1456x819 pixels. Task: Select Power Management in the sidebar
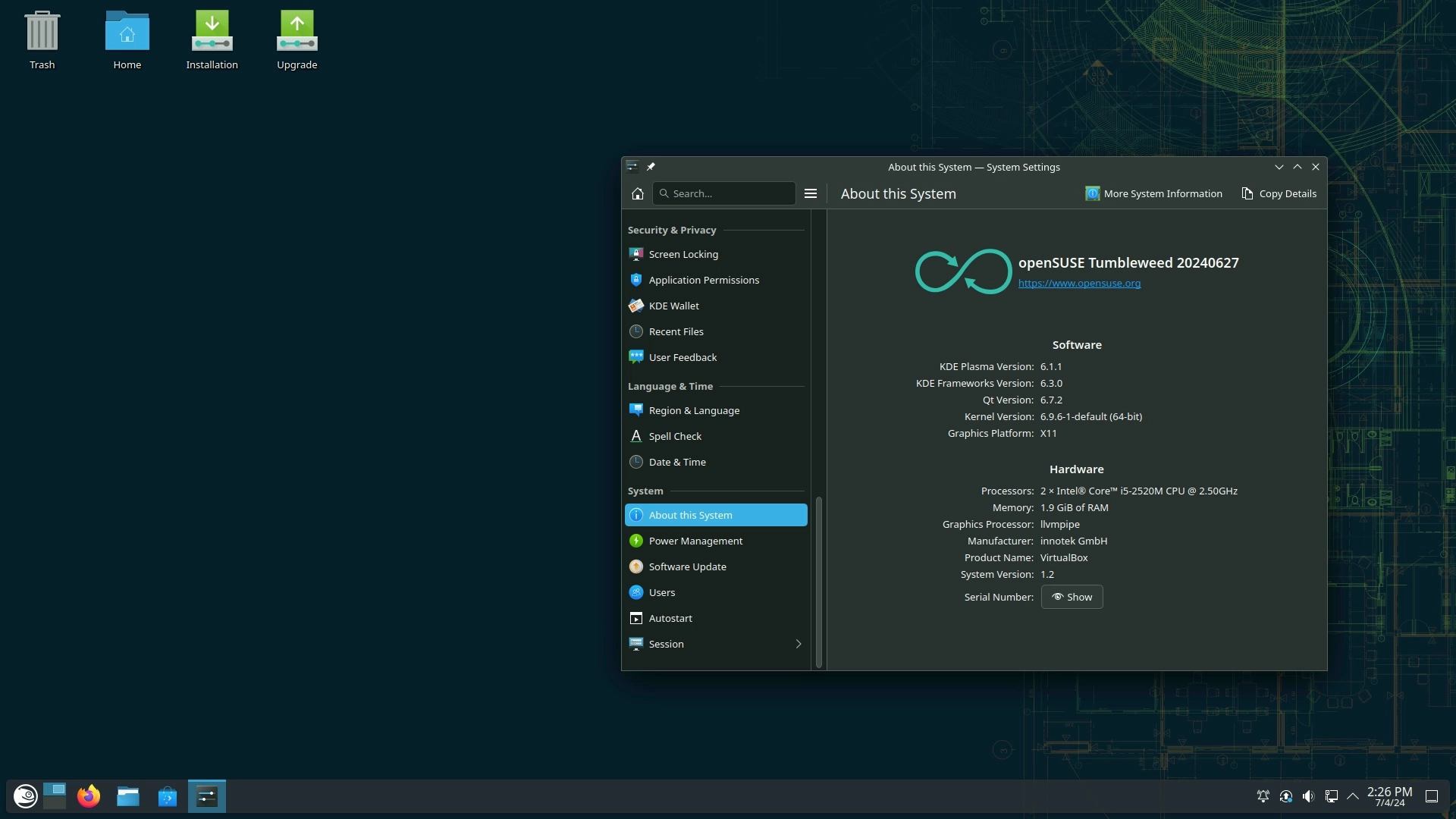point(695,541)
